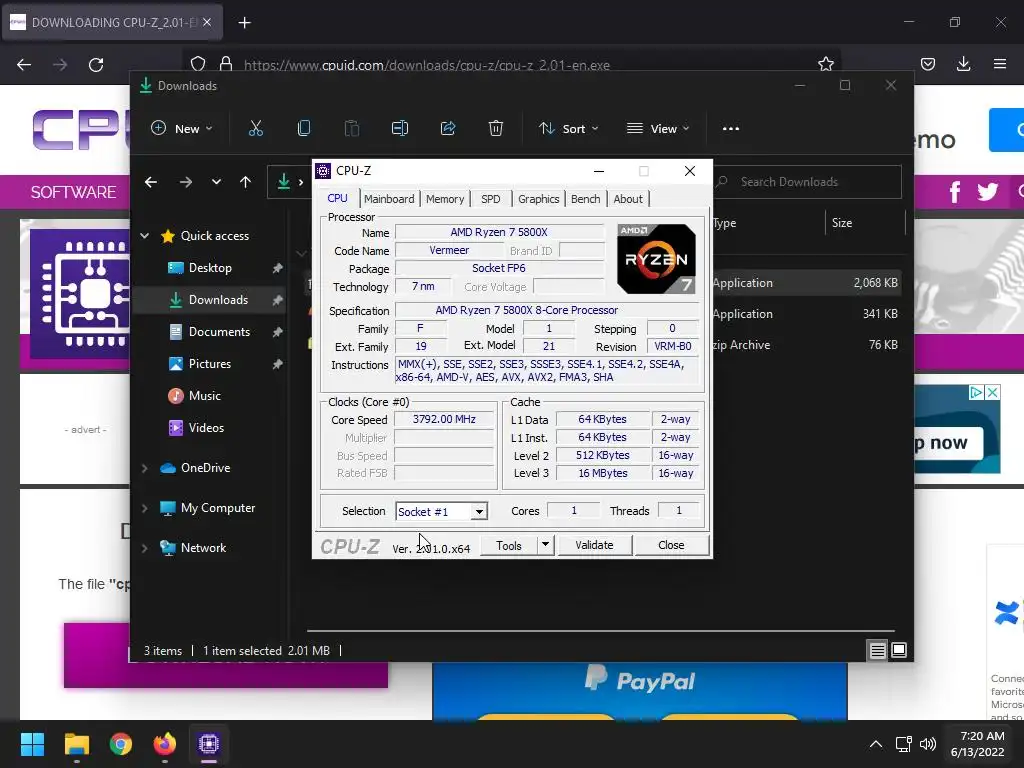Open the Sort dropdown menu

coord(568,129)
